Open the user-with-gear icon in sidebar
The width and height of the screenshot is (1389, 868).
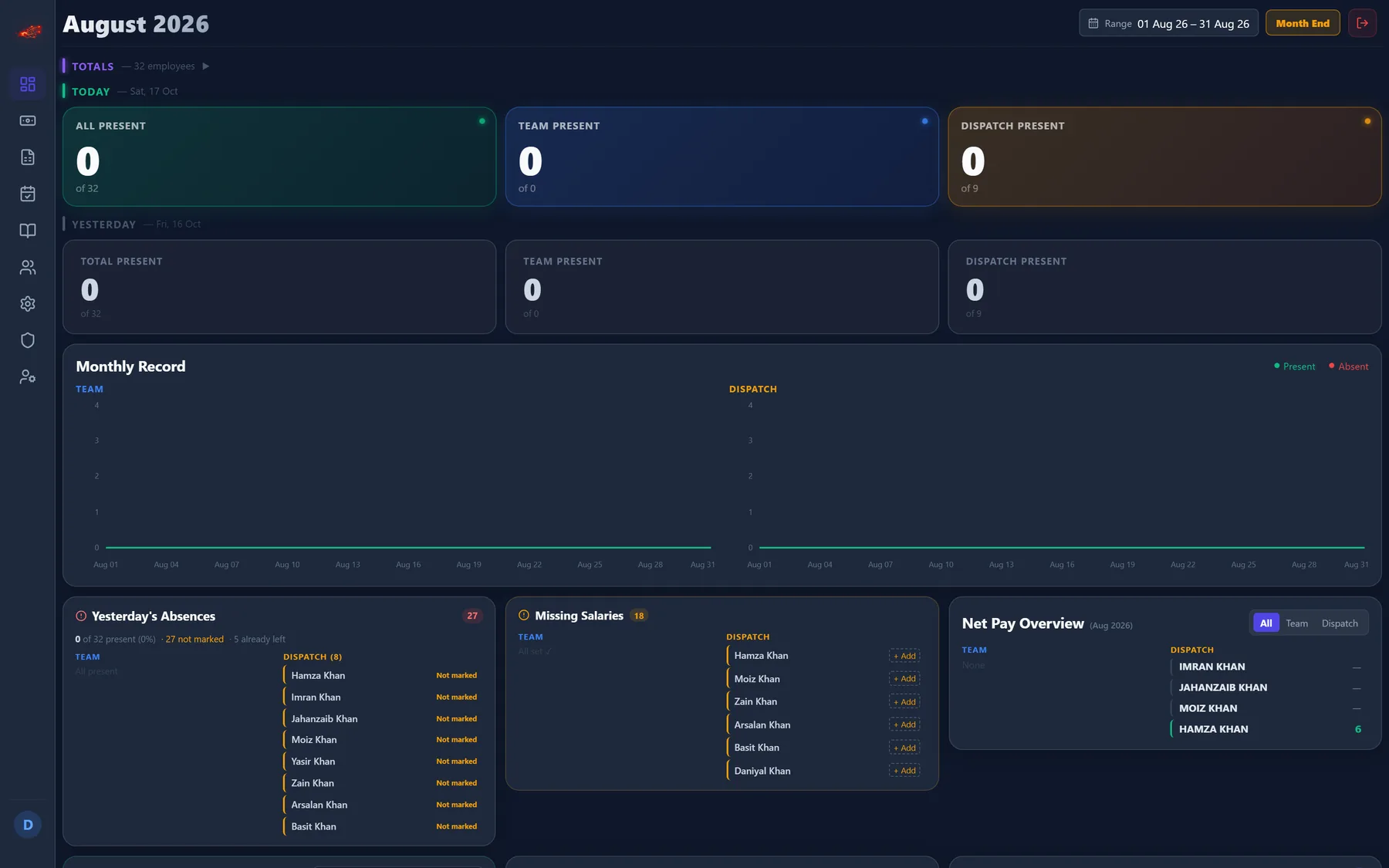click(28, 377)
